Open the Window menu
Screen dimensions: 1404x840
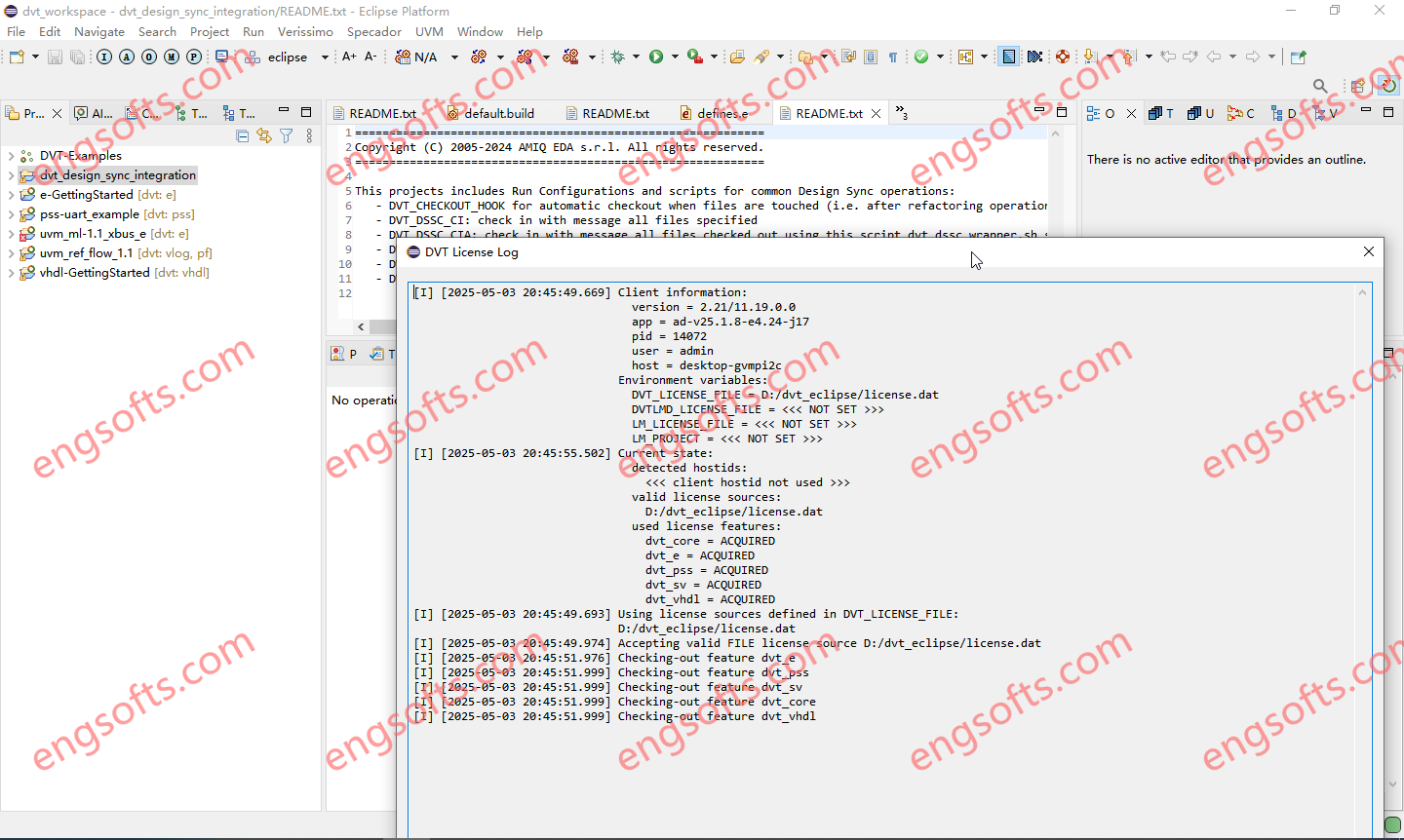pyautogui.click(x=480, y=31)
